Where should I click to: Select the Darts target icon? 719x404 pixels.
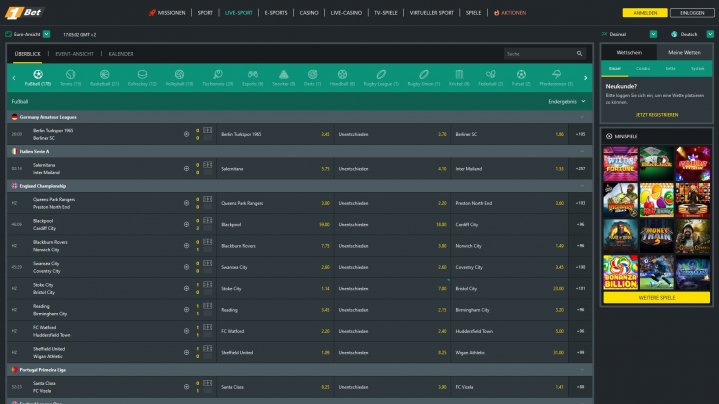312,74
